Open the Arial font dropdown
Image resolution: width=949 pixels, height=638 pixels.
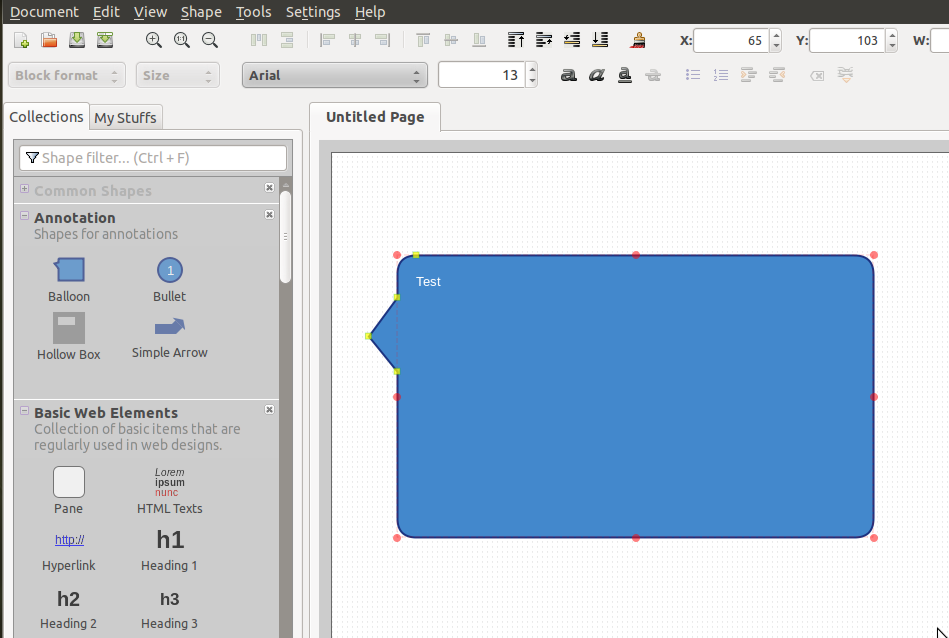(x=335, y=75)
